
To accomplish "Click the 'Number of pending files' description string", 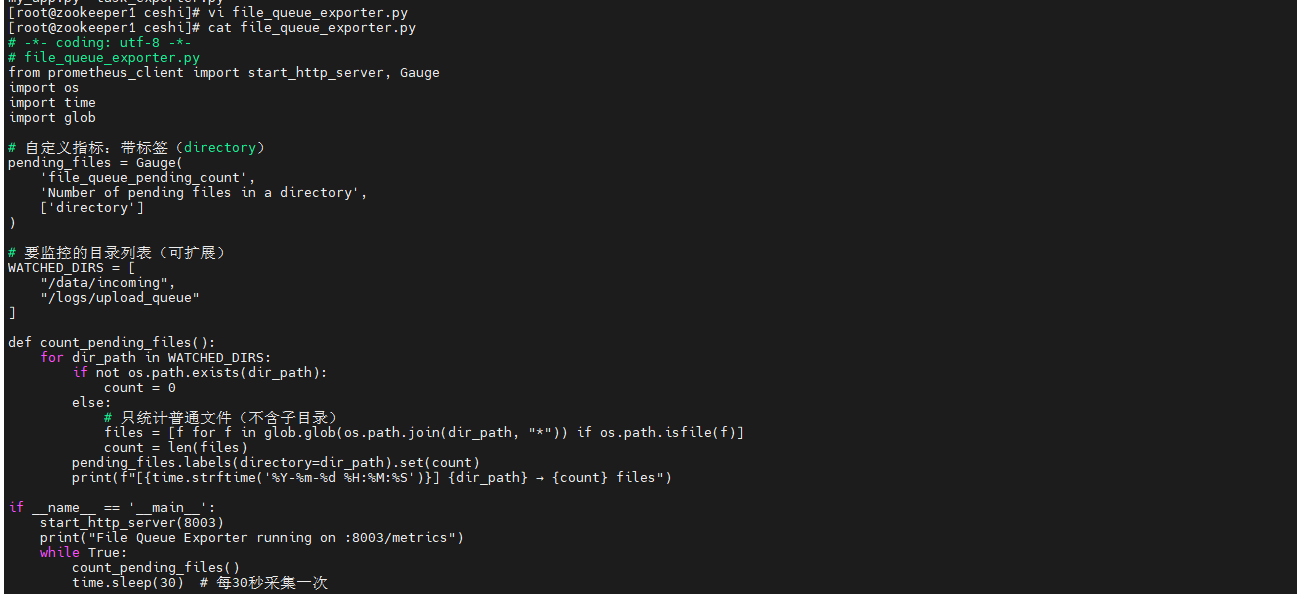I will click(x=203, y=192).
